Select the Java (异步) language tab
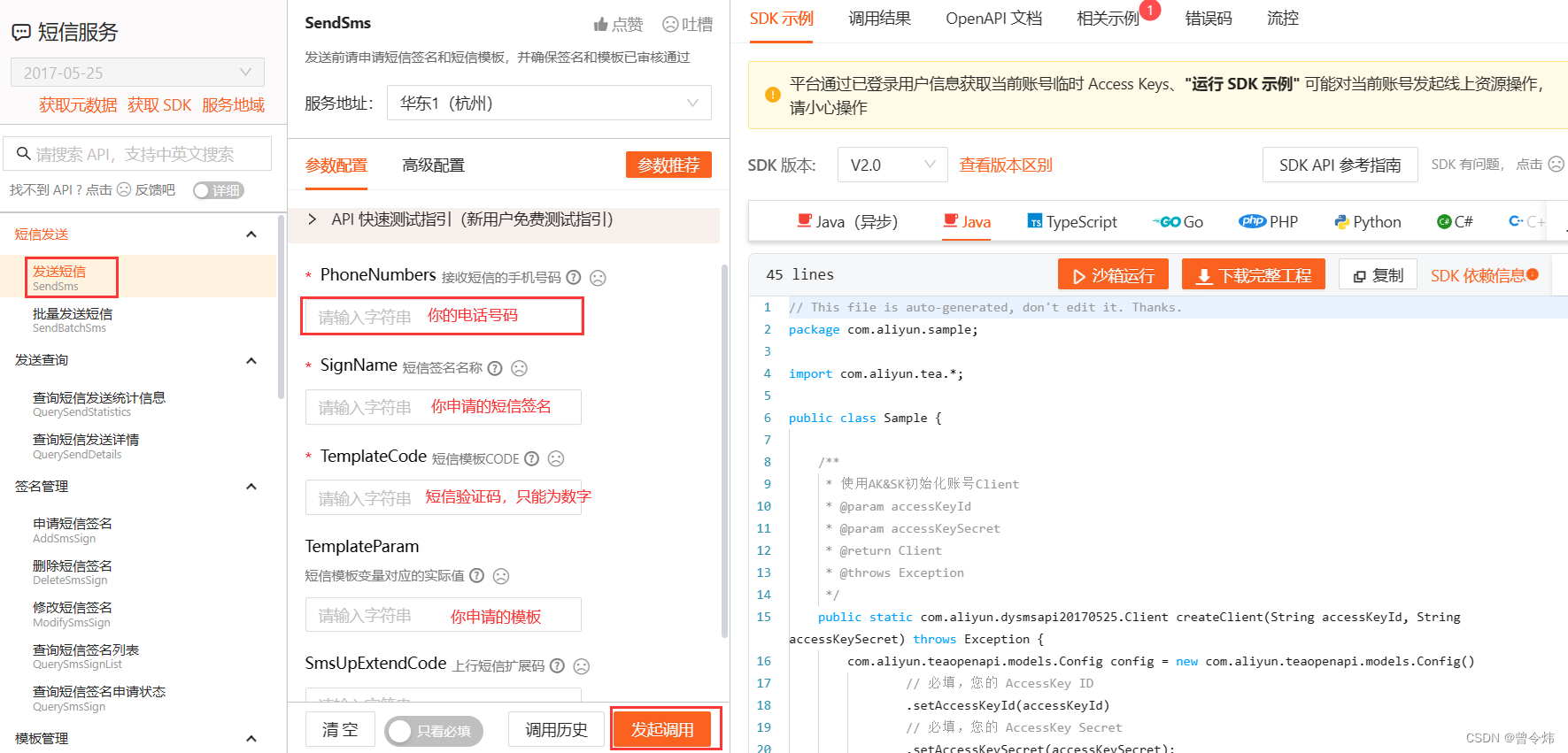The width and height of the screenshot is (1568, 753). tap(847, 222)
